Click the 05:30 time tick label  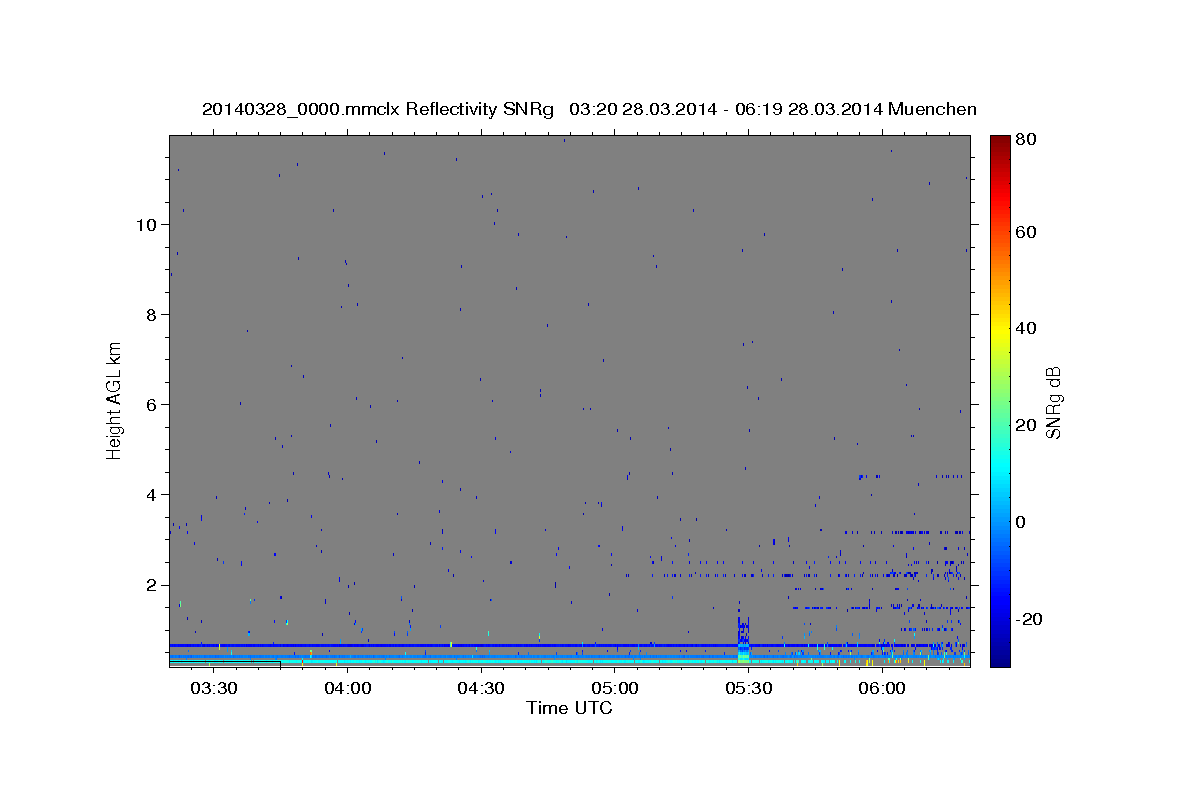click(748, 688)
